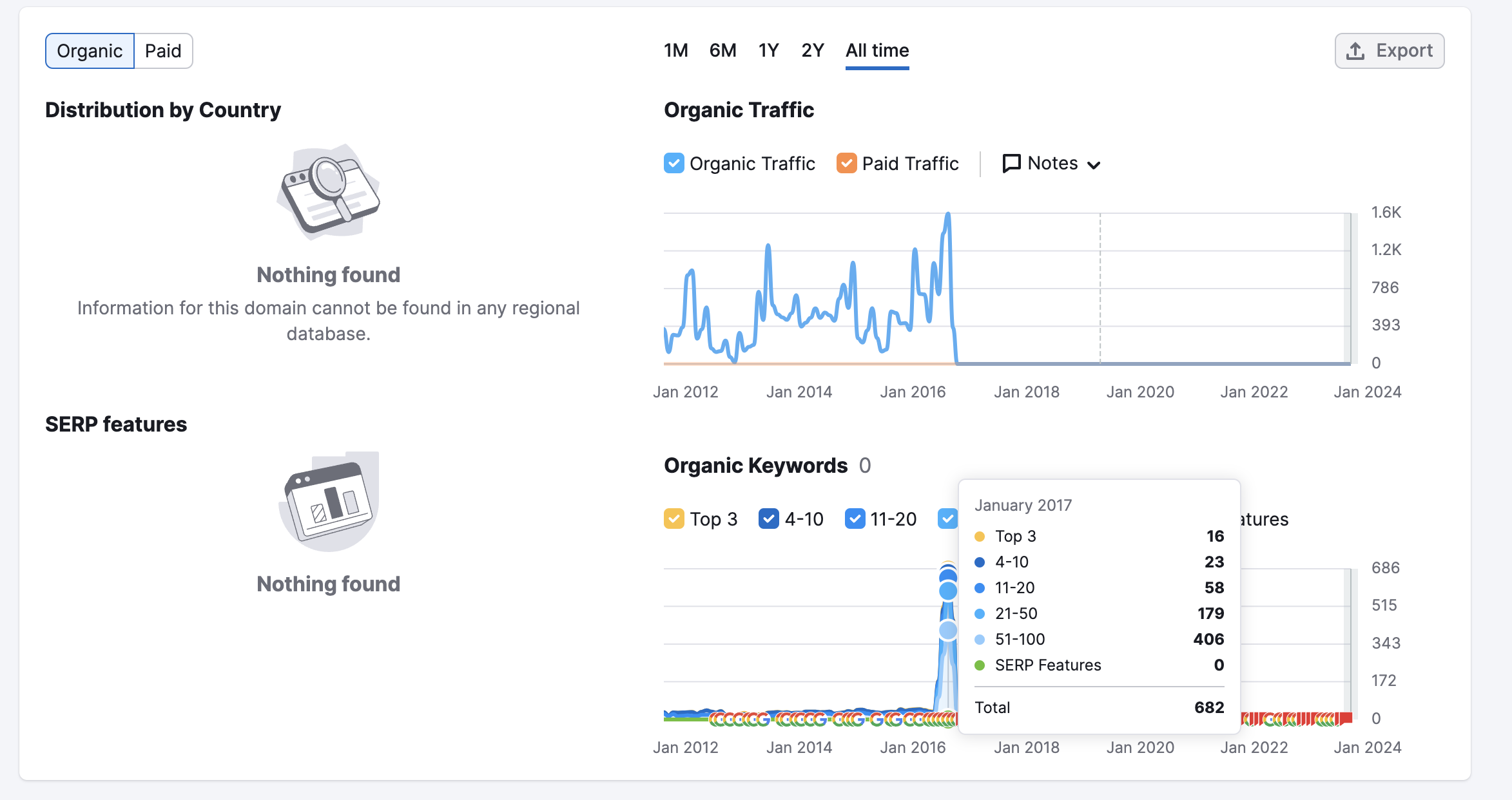Image resolution: width=1512 pixels, height=800 pixels.
Task: Toggle the 11-20 keywords checkbox
Action: (x=855, y=519)
